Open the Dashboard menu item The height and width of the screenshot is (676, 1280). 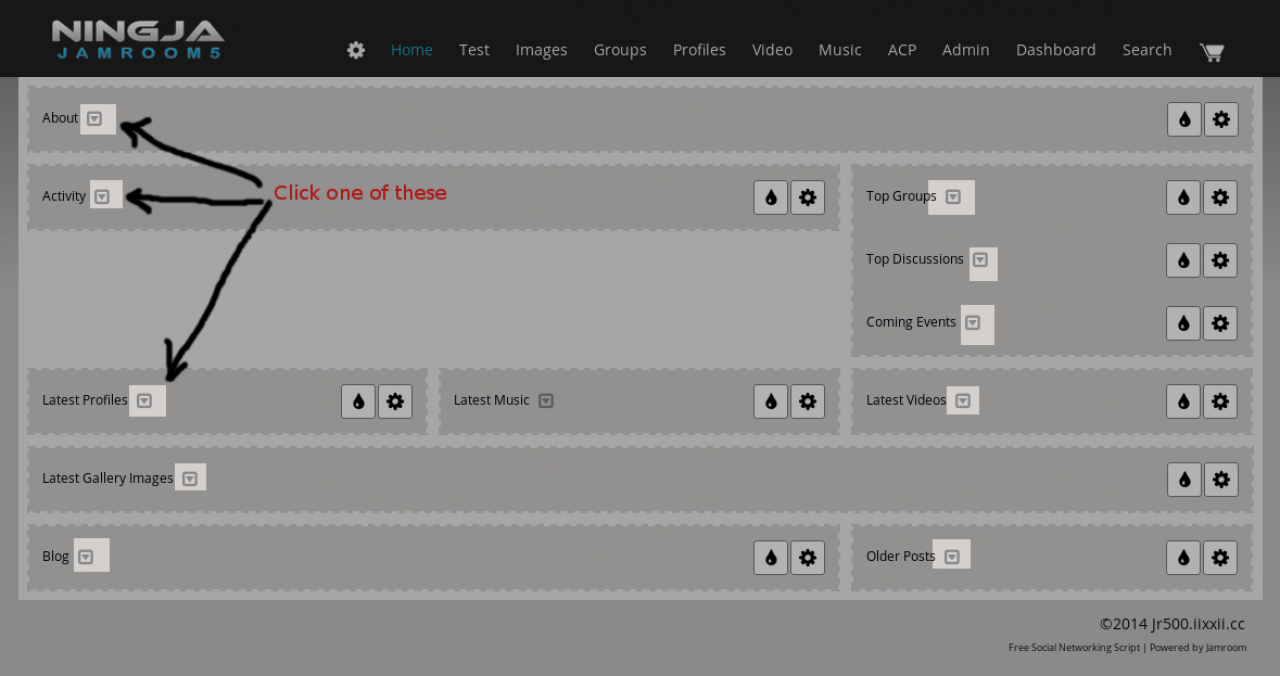1055,50
